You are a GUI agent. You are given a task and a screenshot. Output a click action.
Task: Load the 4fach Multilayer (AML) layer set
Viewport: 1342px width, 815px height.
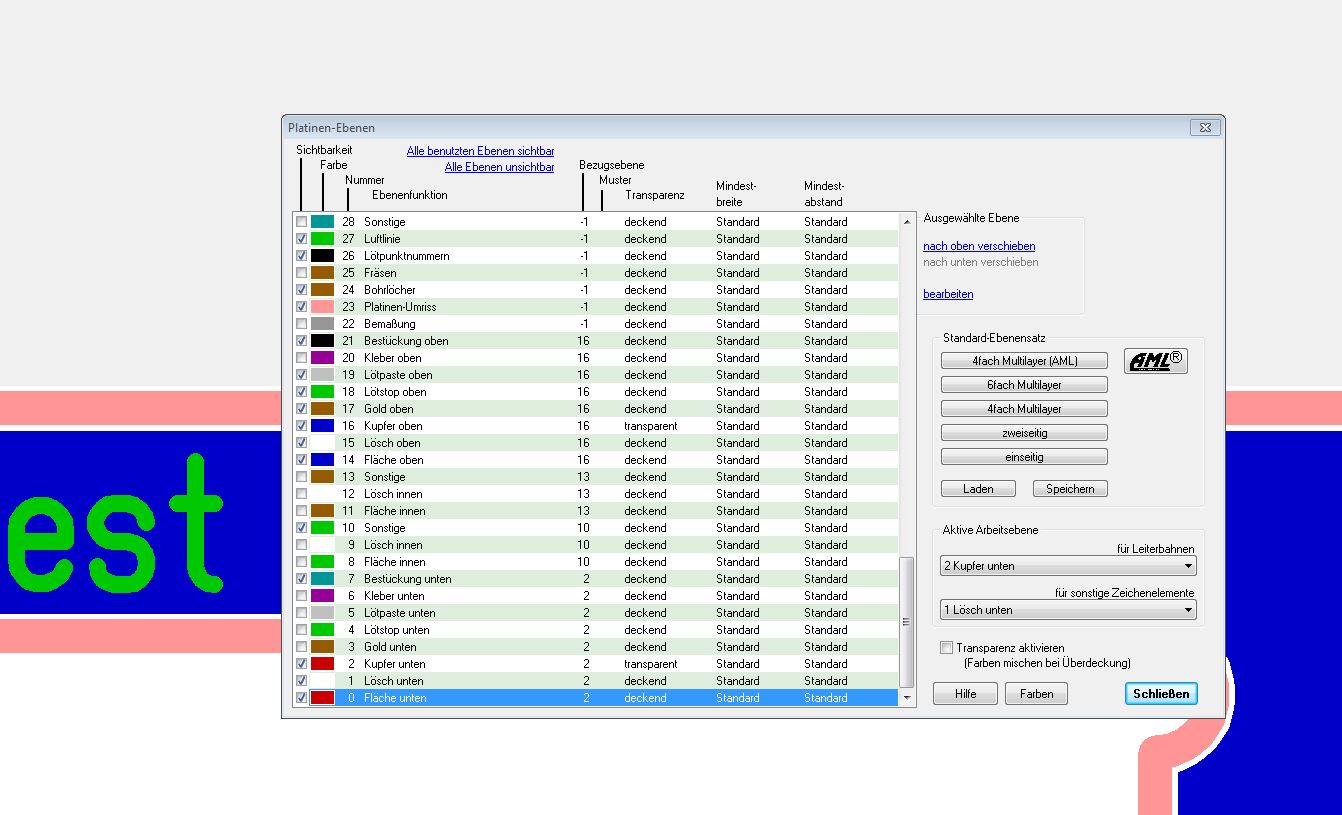coord(1024,361)
